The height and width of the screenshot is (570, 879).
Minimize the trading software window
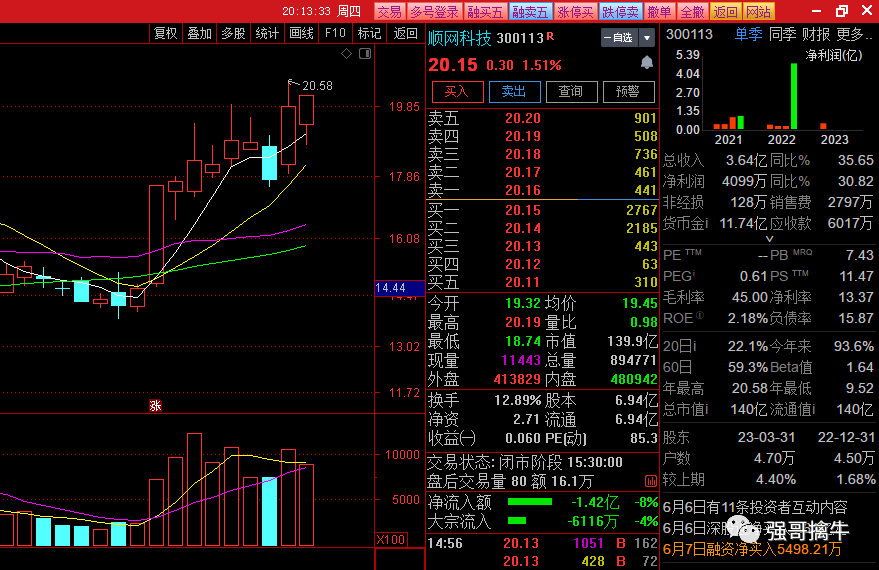(x=816, y=11)
